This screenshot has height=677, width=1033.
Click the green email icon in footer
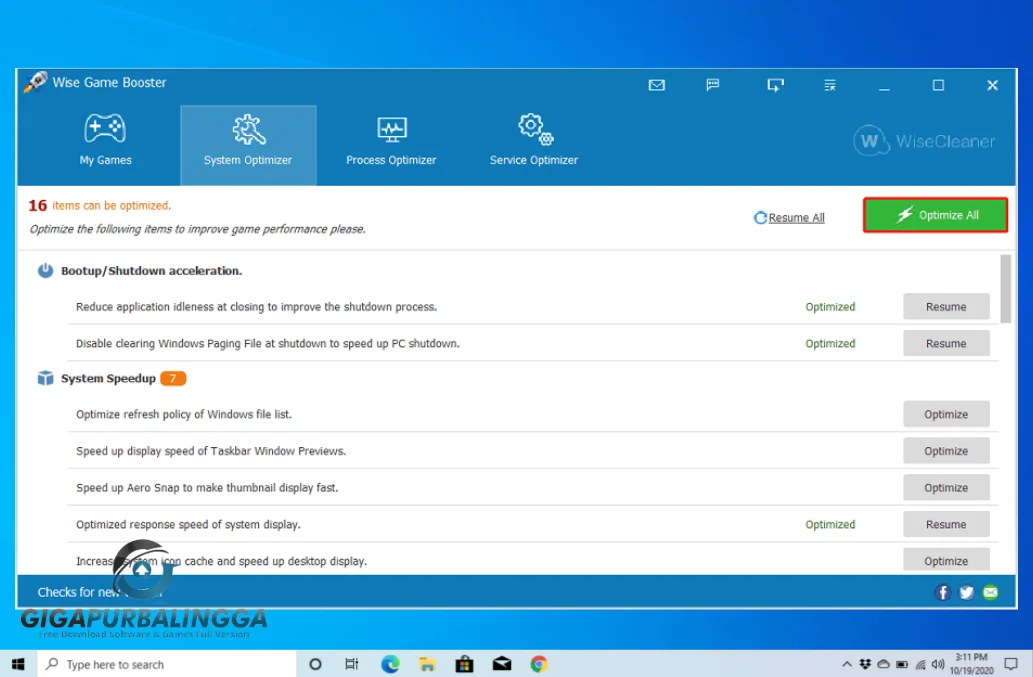990,592
